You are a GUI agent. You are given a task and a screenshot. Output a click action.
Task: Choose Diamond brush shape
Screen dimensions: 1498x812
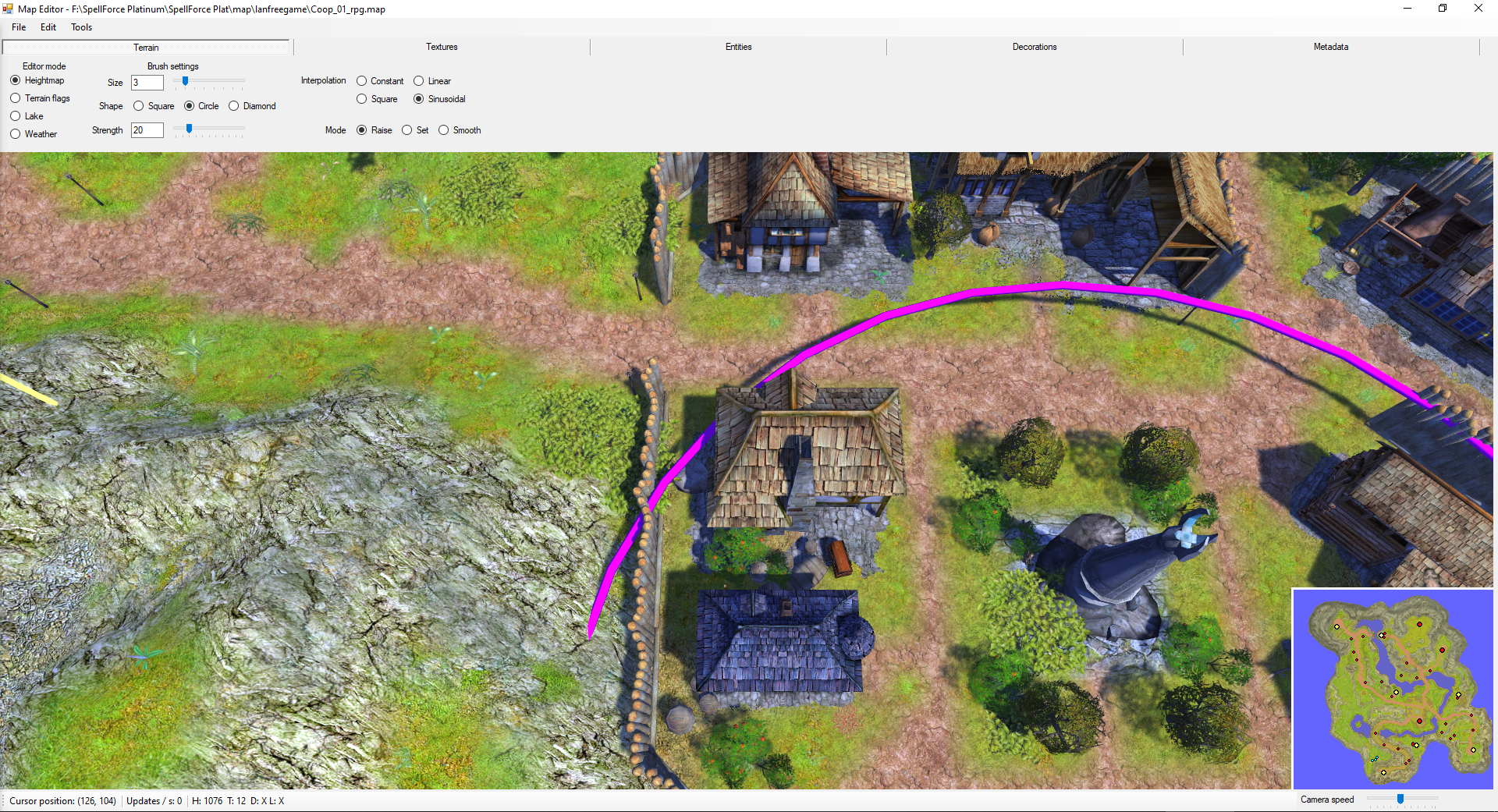tap(253, 106)
